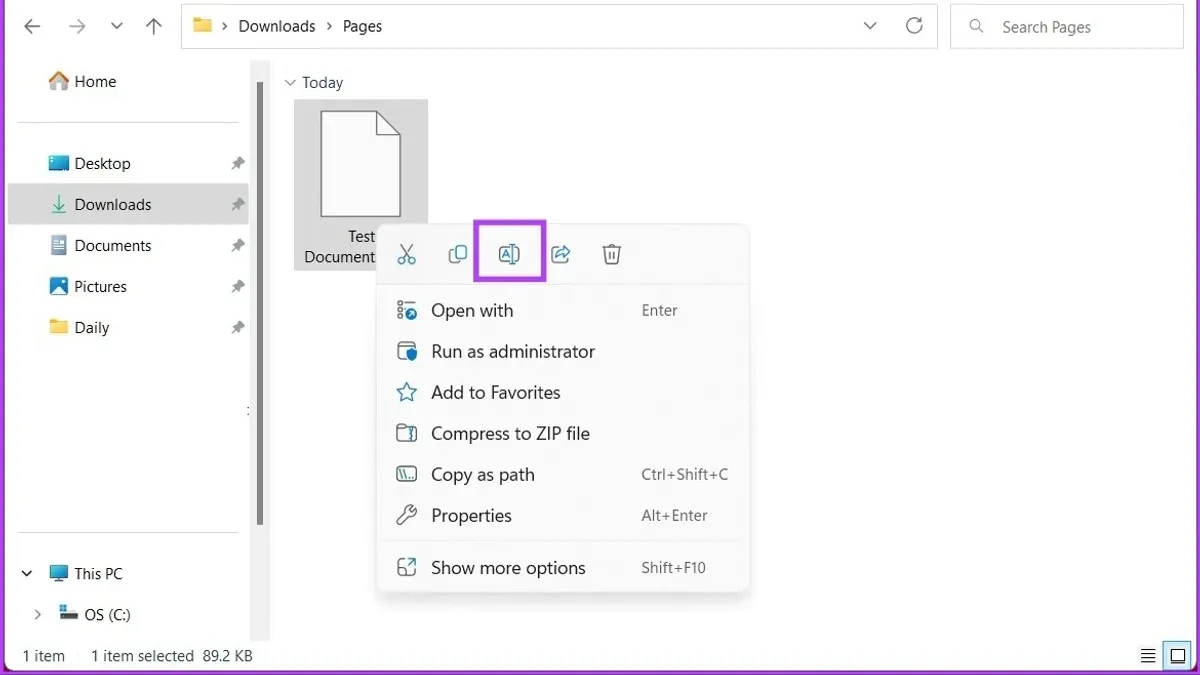Click the folder icon in address bar
Screen dimensions: 1200x675
point(202,26)
